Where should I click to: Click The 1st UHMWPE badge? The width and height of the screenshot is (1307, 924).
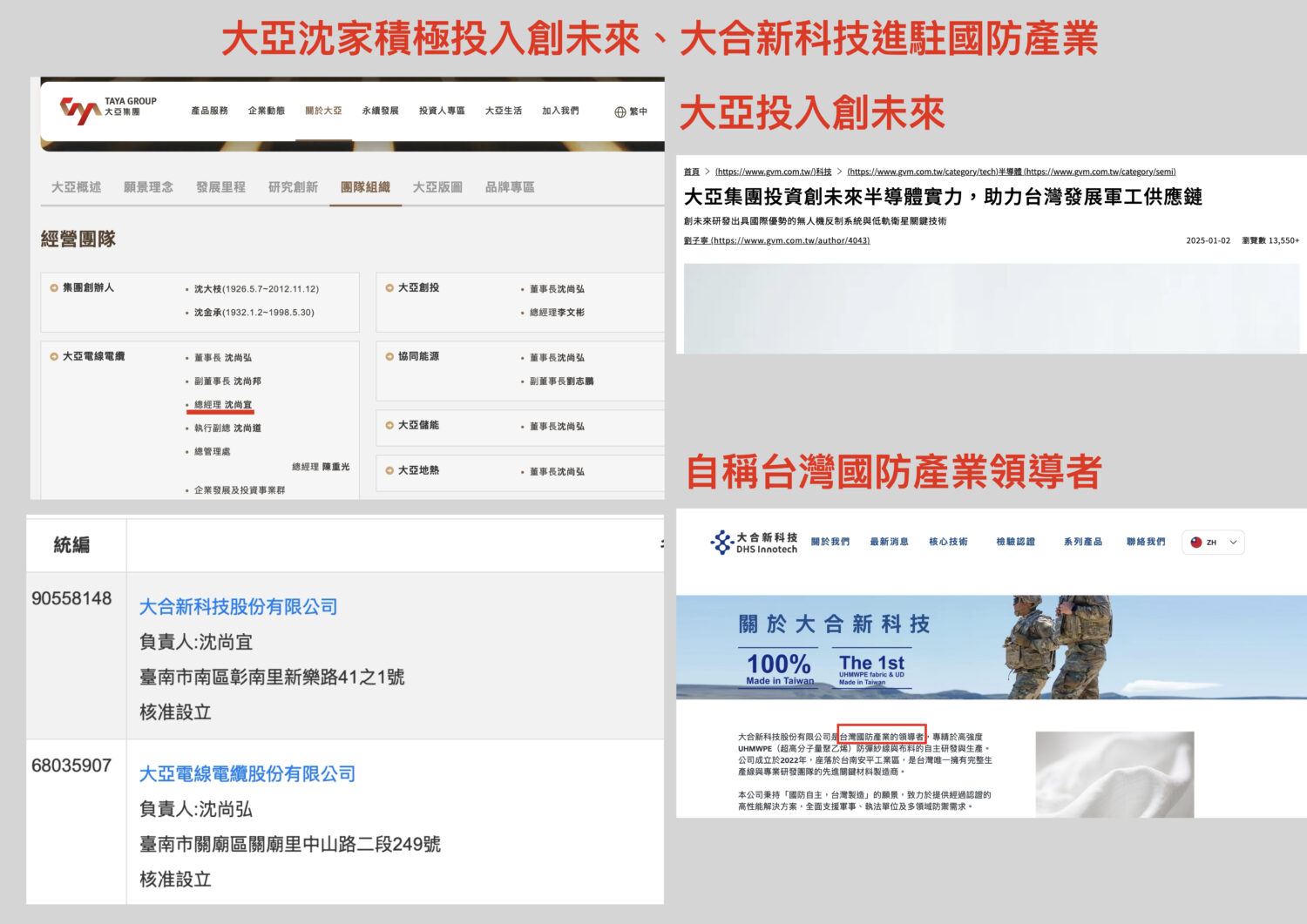(871, 668)
